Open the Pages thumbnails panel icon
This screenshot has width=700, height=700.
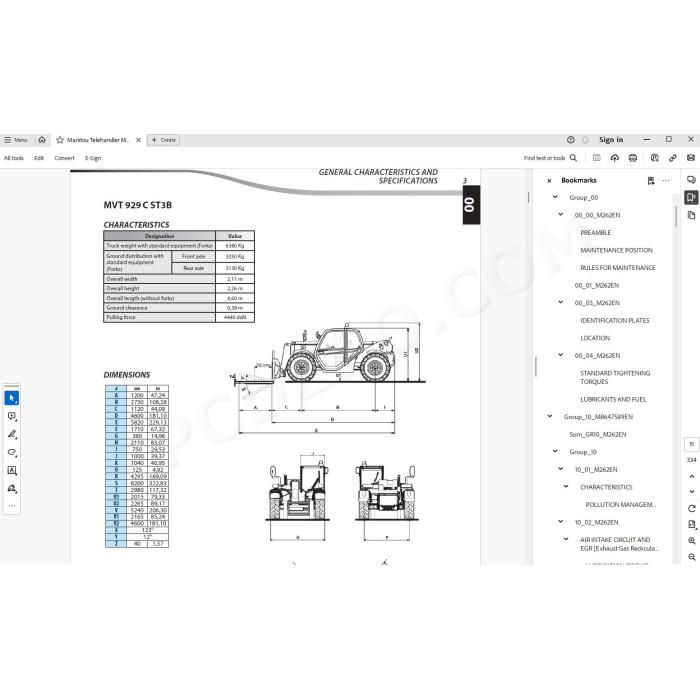point(691,215)
